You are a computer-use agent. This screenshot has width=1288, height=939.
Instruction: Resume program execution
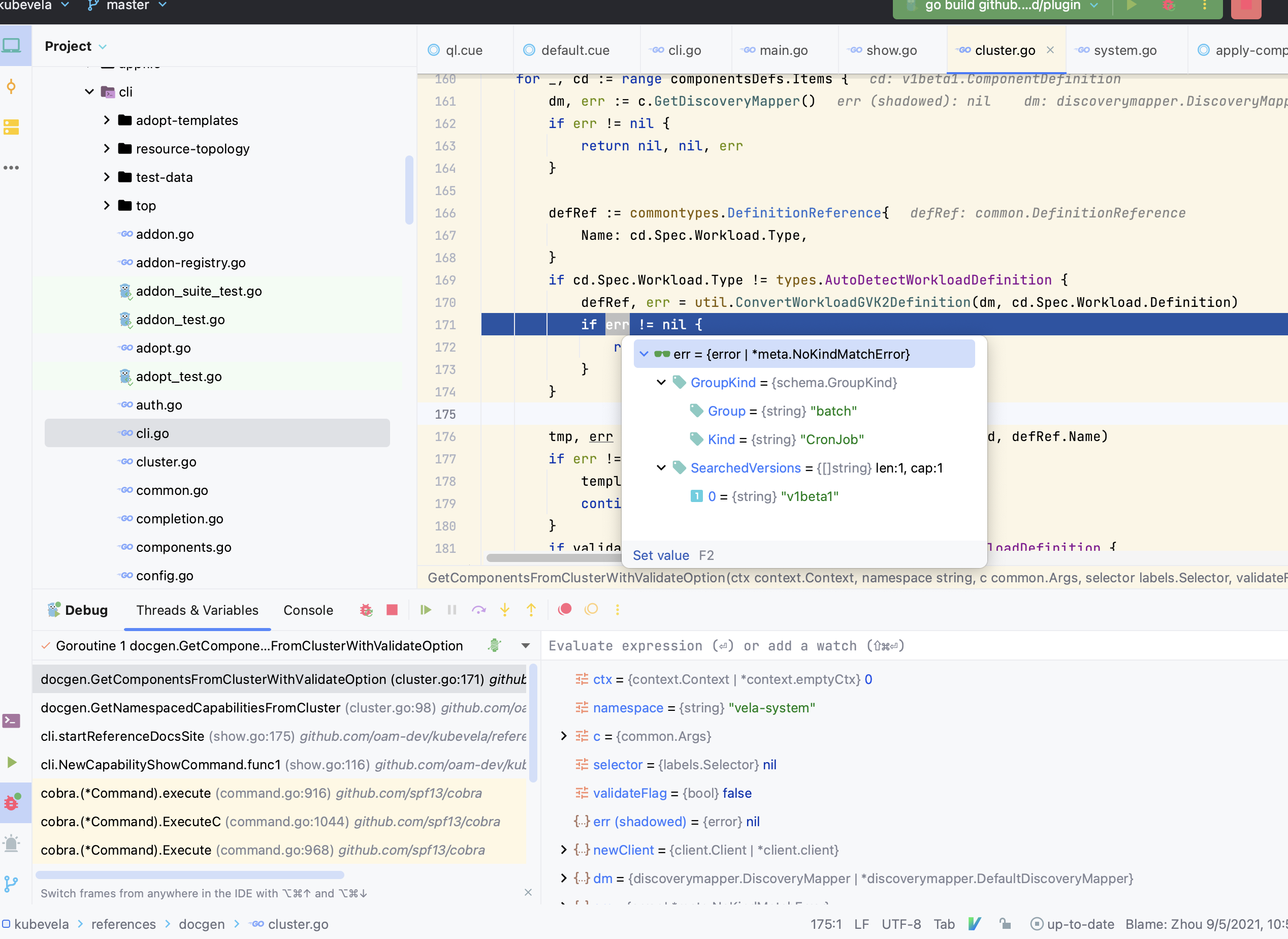[x=426, y=610]
